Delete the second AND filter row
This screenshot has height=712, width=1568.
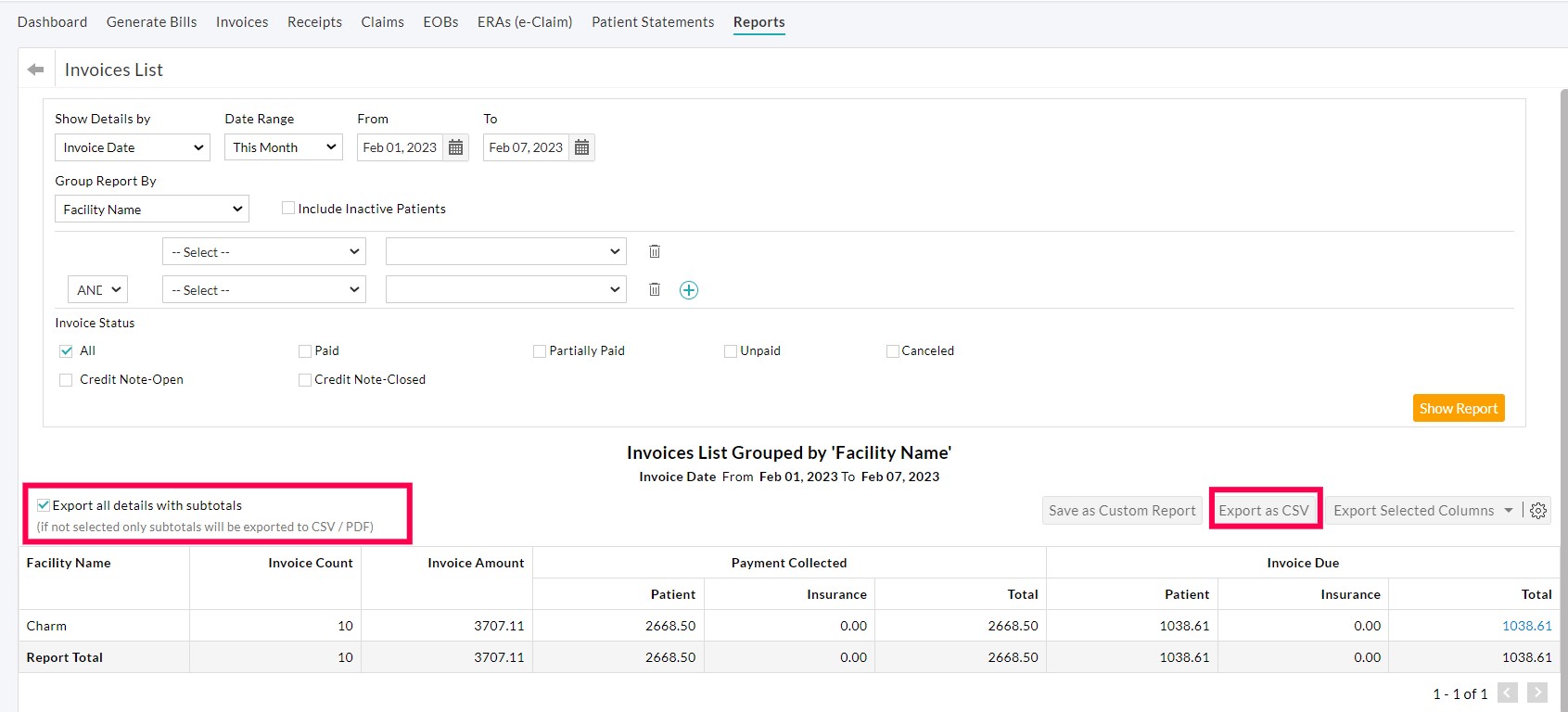pos(655,289)
